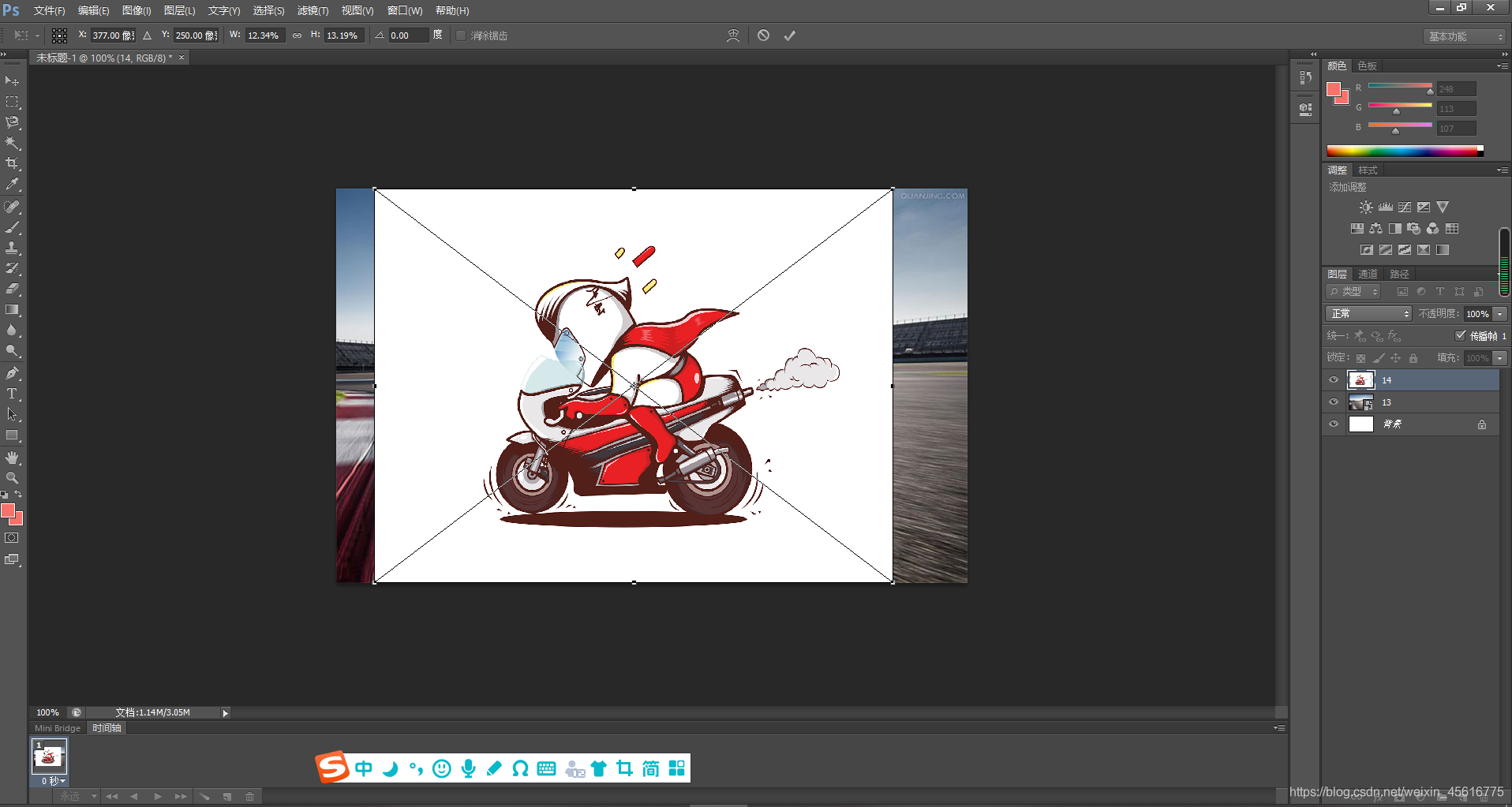Toggle lock transparent pixels
1512x807 pixels.
(x=1360, y=358)
